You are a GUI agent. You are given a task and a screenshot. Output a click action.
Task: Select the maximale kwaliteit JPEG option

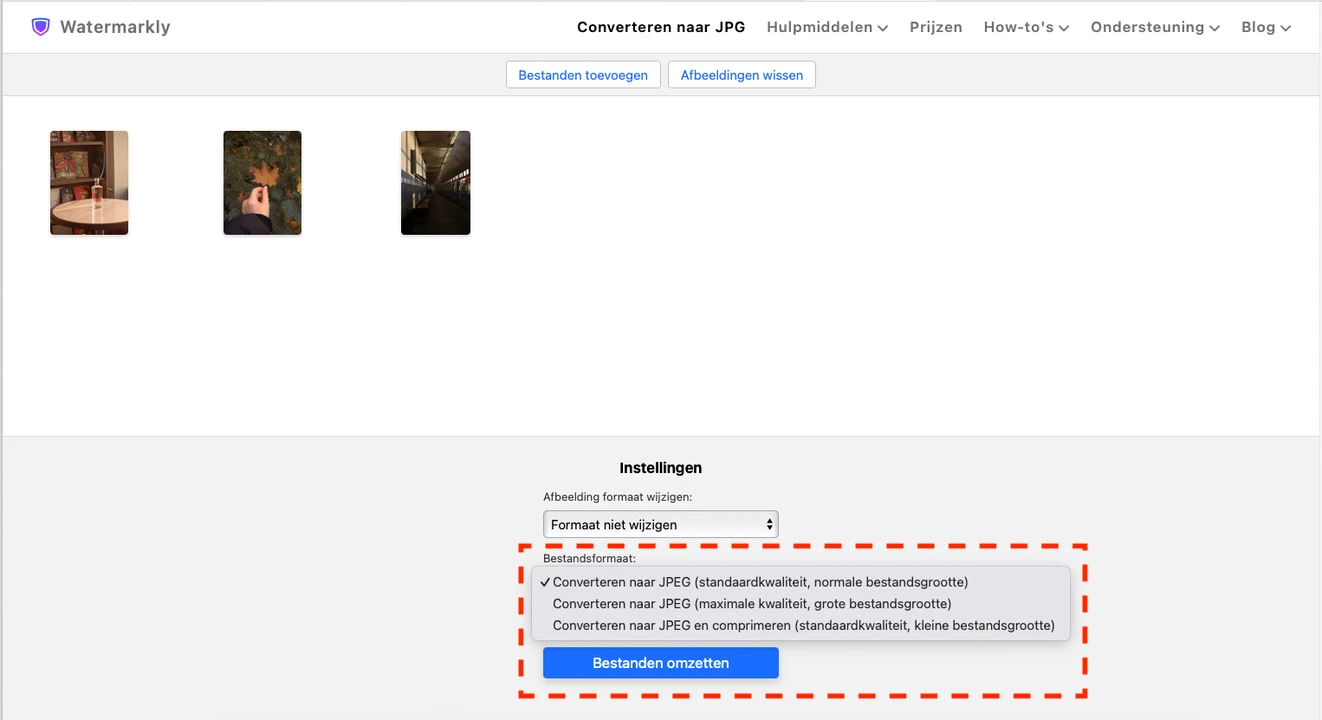point(751,603)
